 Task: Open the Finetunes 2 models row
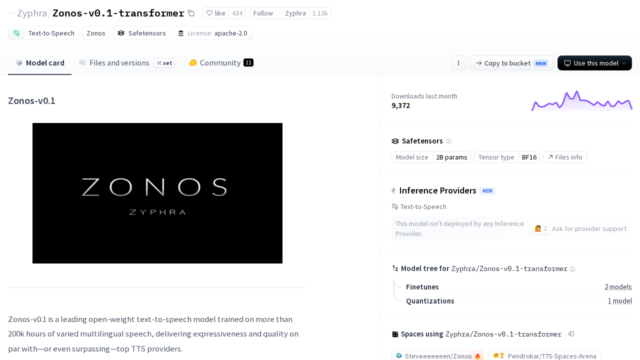point(518,287)
